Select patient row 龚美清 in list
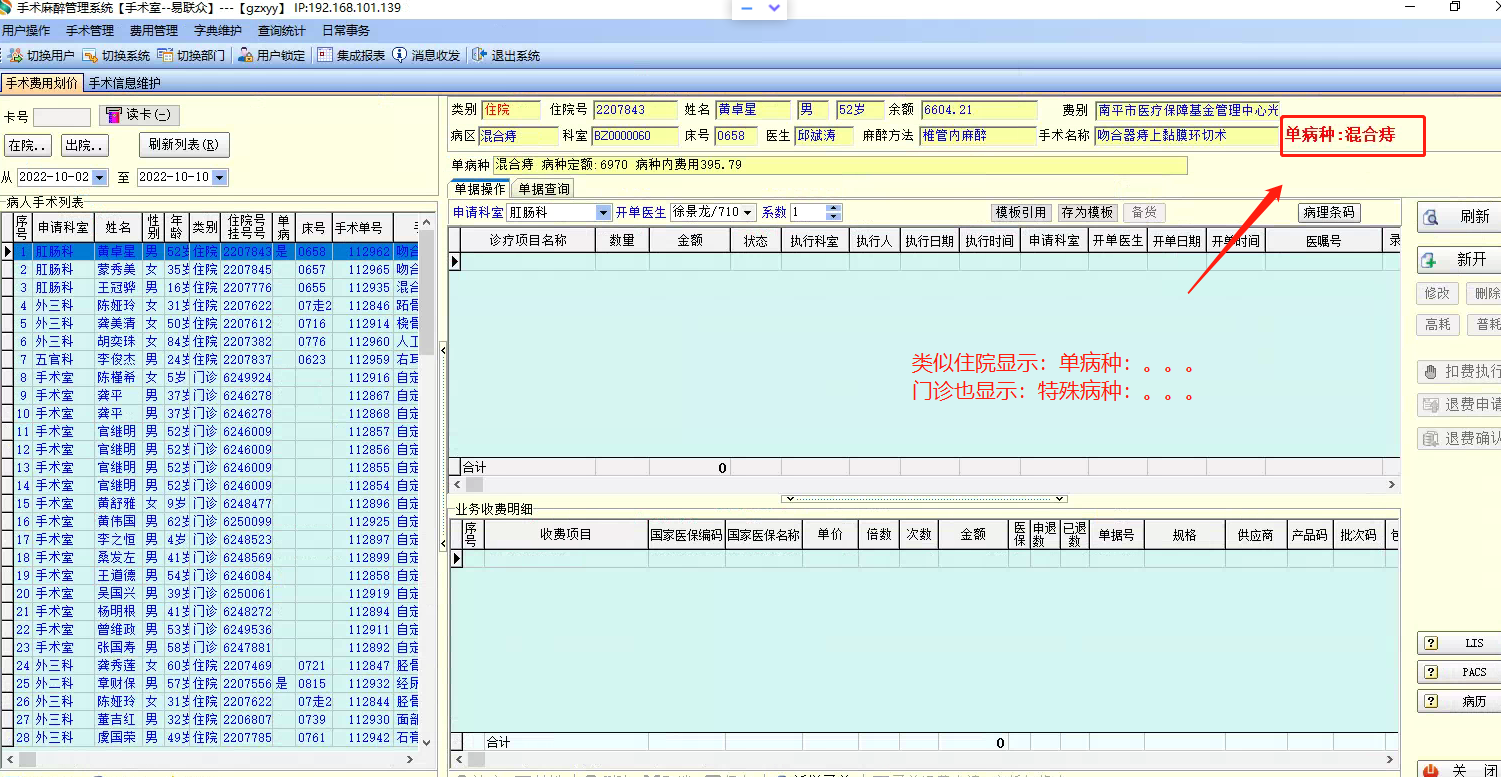The image size is (1501, 777). (211, 324)
